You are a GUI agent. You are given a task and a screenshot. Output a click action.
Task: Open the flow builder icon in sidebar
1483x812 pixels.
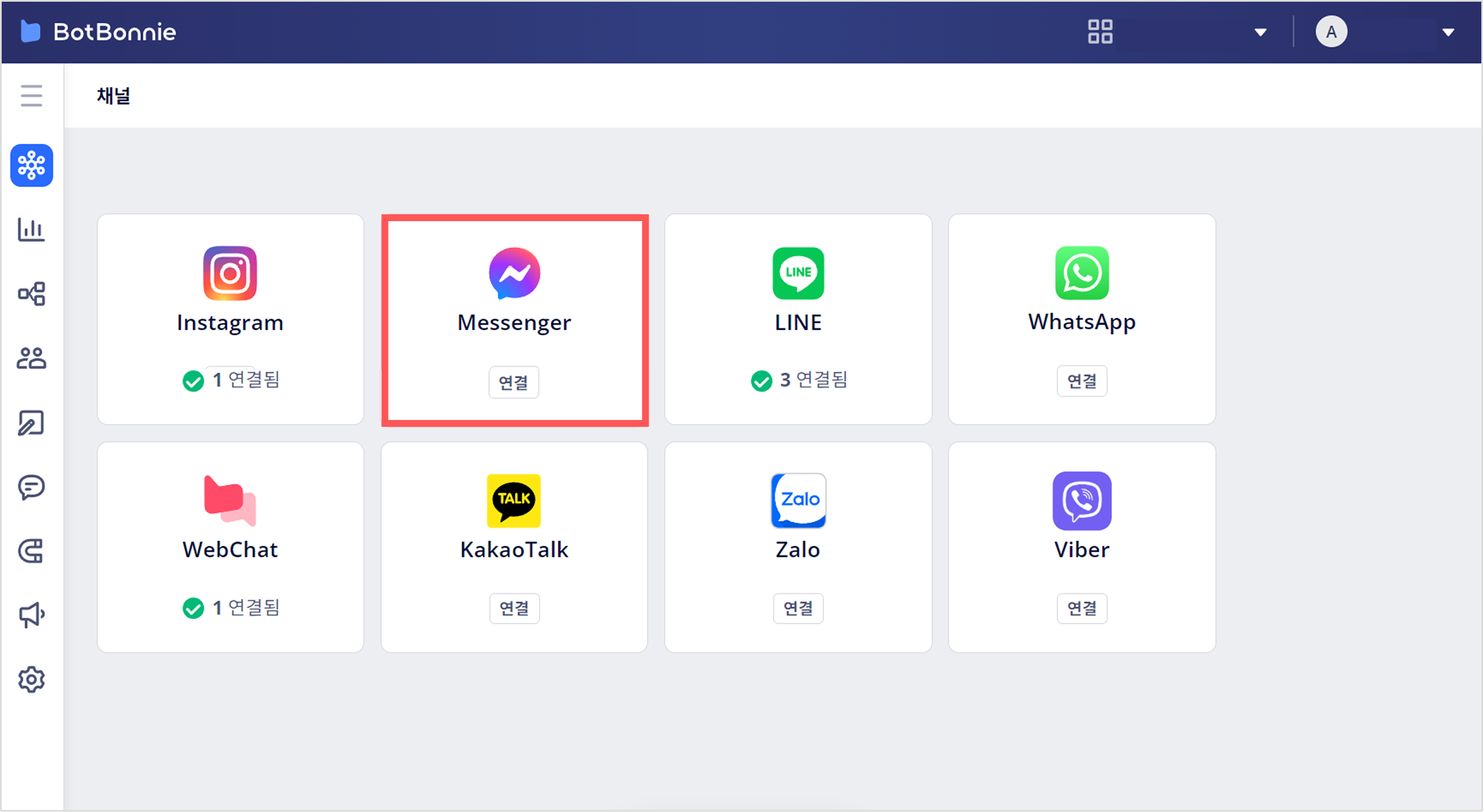(x=31, y=294)
